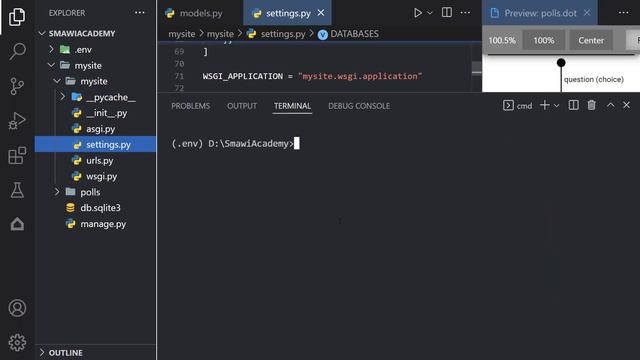Image resolution: width=640 pixels, height=360 pixels.
Task: Switch to the PROBLEMS panel tab
Action: point(191,106)
